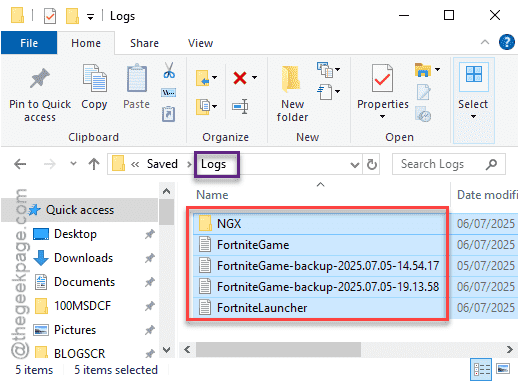Open the blue Help question mark

pos(507,42)
